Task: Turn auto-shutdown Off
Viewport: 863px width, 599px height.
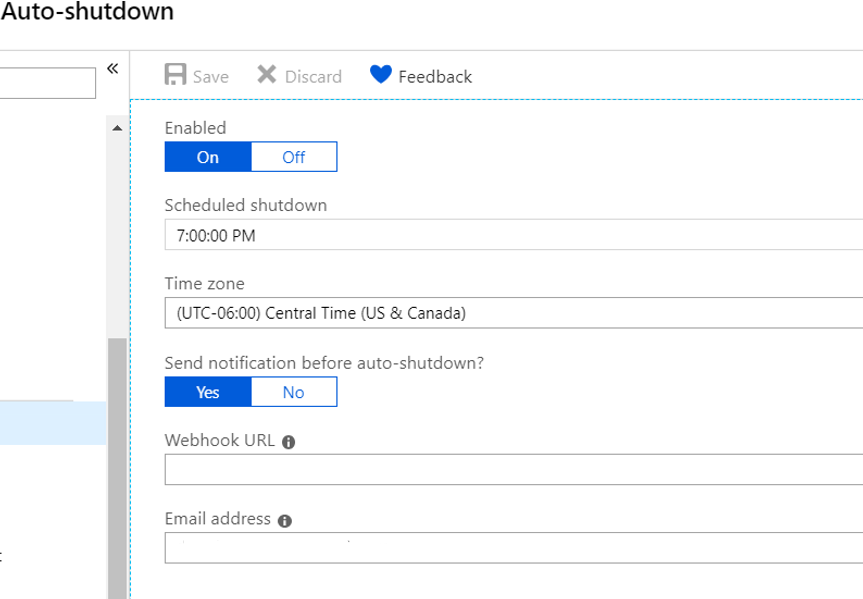Action: 294,156
